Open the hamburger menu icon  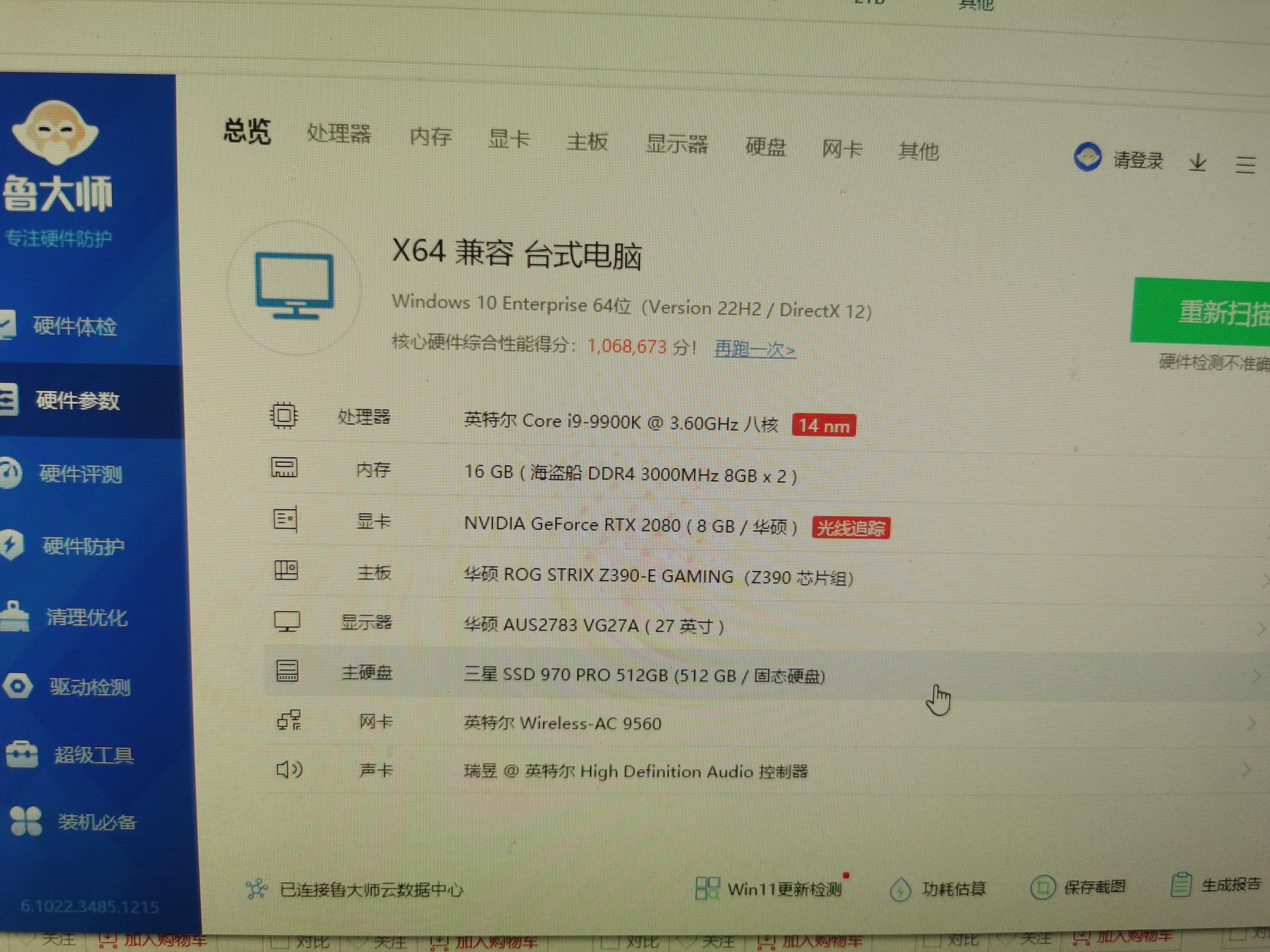[1245, 165]
